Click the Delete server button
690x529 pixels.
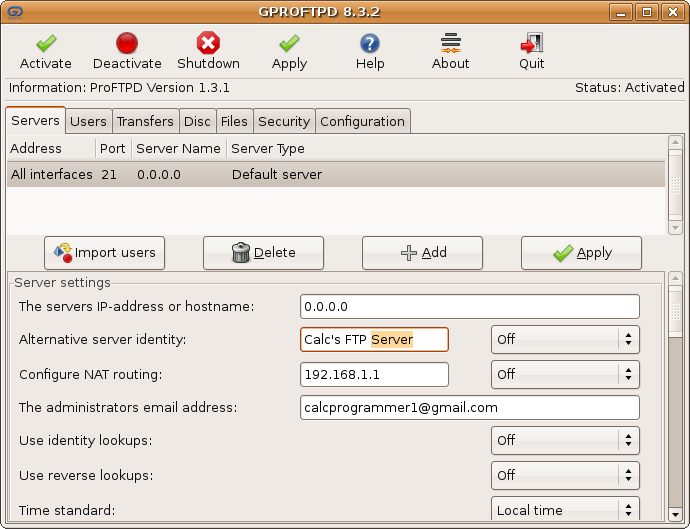pyautogui.click(x=263, y=253)
